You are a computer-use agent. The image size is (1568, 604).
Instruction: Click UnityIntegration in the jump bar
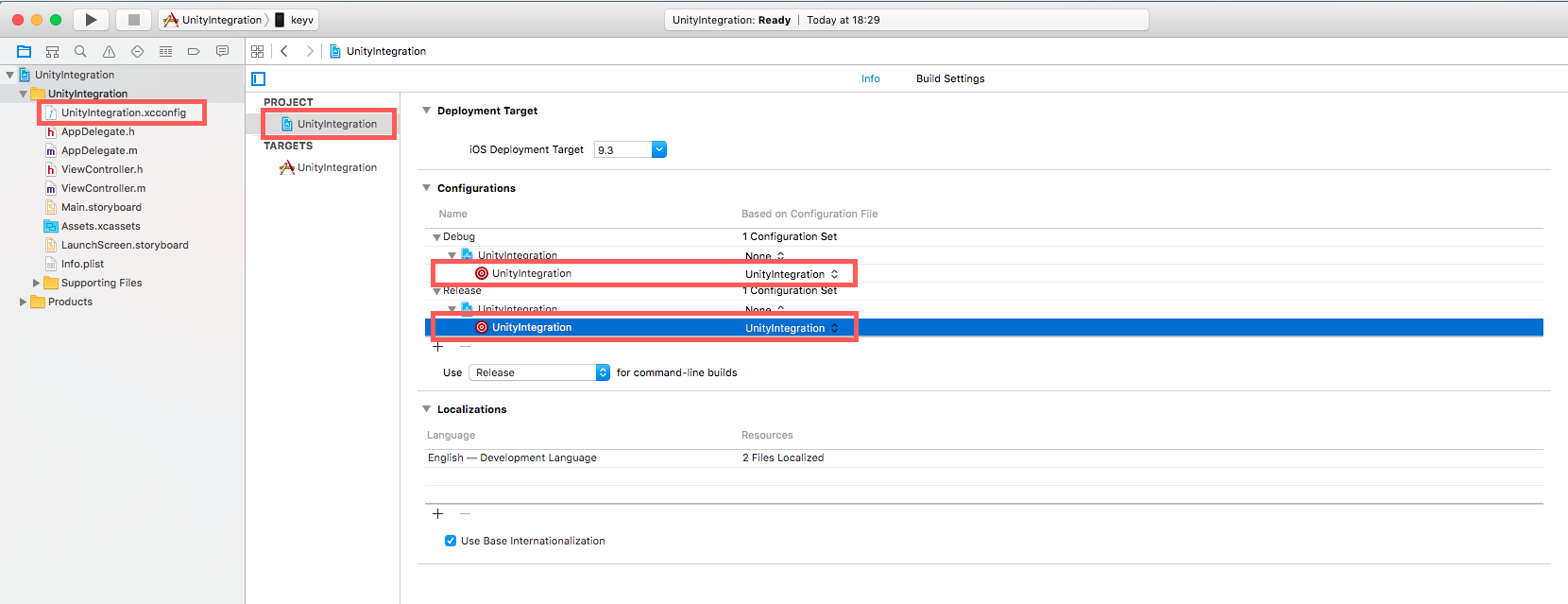pos(378,51)
